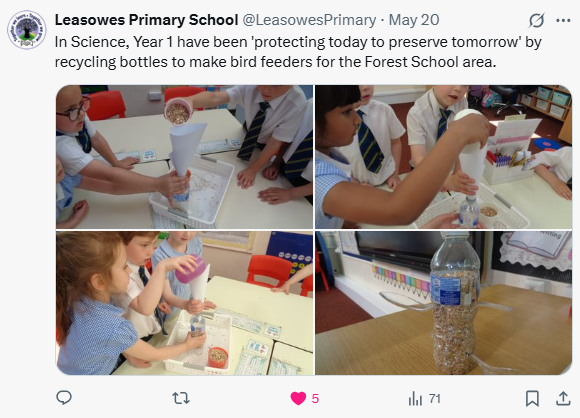The width and height of the screenshot is (580, 418).
Task: Open photo with seed cup and paper funnel
Action: [x=184, y=157]
